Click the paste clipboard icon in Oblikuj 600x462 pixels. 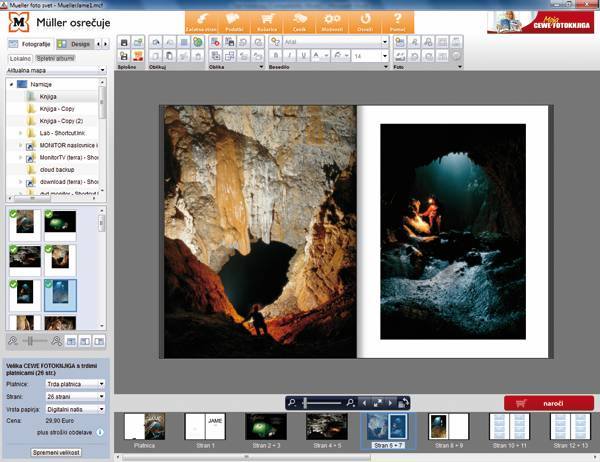(170, 56)
